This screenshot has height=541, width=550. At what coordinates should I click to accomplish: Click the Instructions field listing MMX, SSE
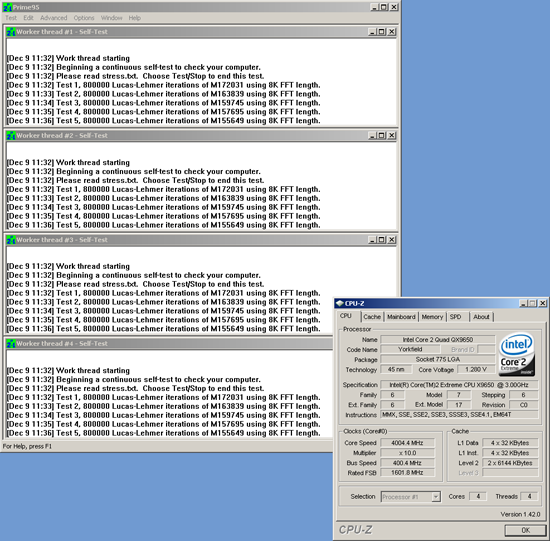(459, 415)
